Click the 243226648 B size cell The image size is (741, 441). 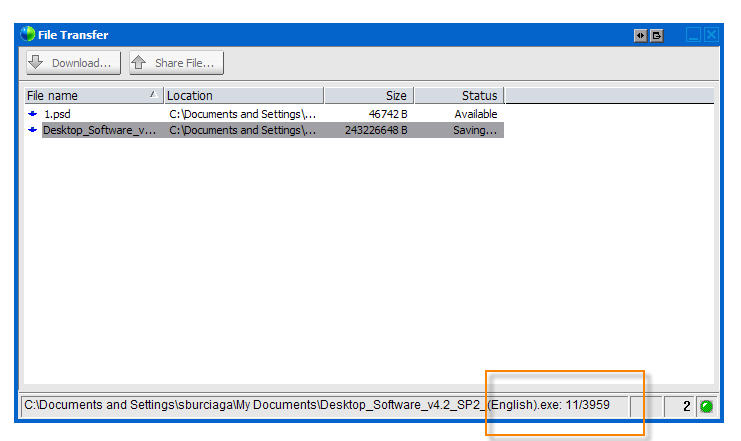click(x=372, y=130)
